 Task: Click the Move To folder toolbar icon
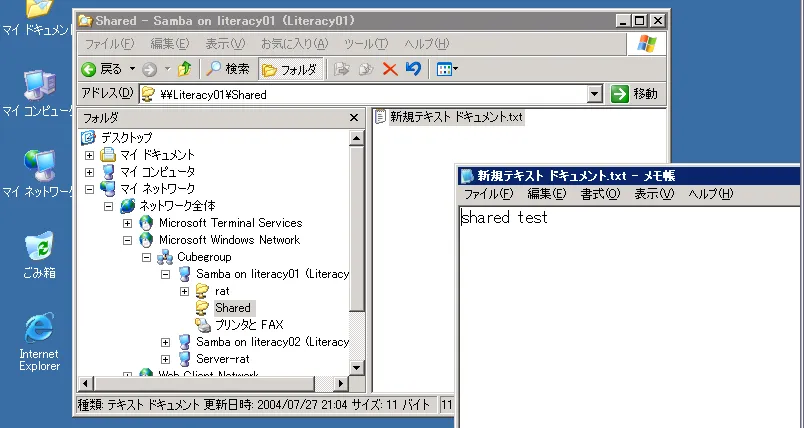tap(341, 69)
